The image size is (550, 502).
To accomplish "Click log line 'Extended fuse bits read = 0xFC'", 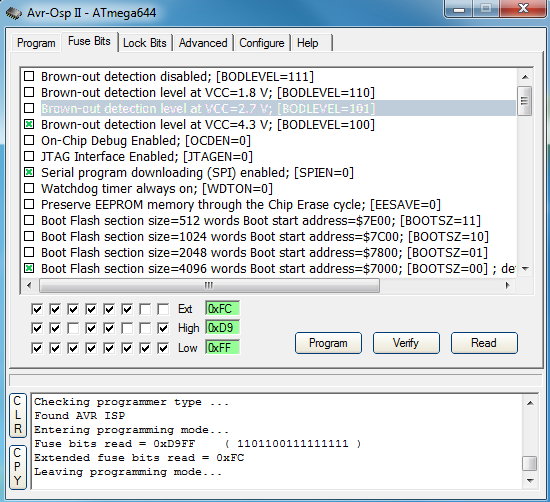I will (x=139, y=458).
